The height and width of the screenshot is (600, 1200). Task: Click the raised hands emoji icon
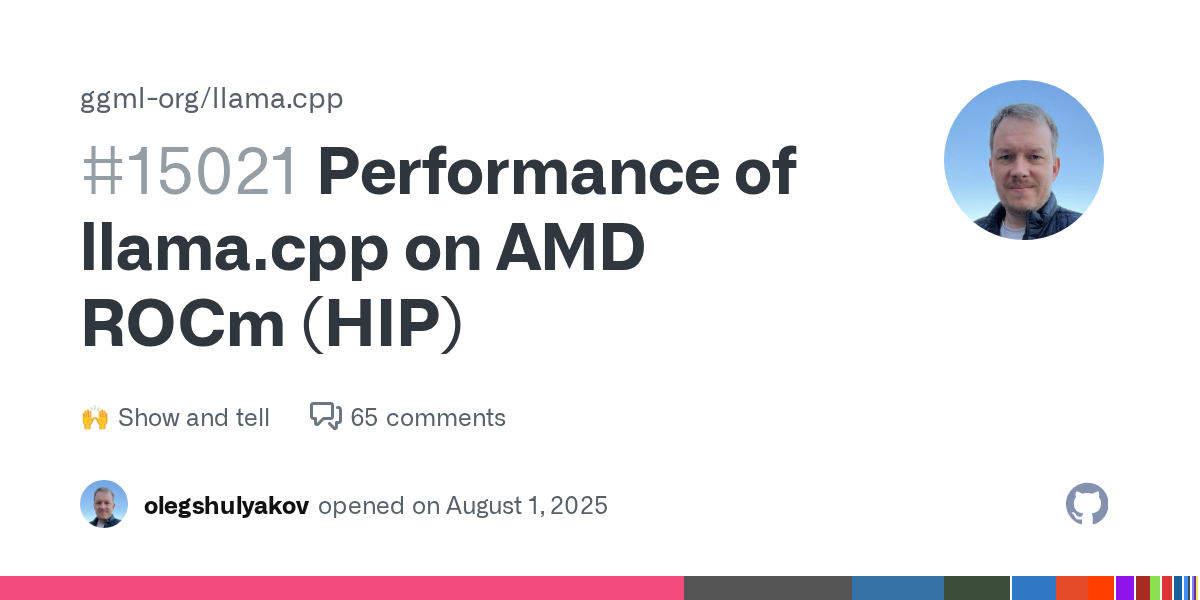[94, 417]
